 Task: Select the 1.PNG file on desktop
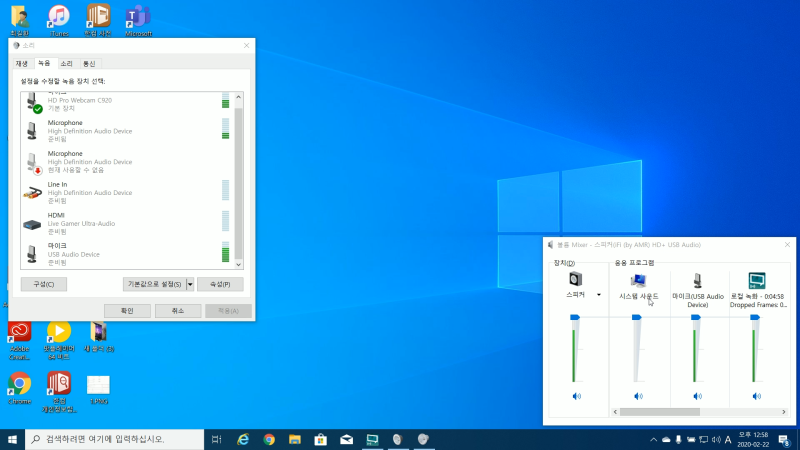[98, 390]
